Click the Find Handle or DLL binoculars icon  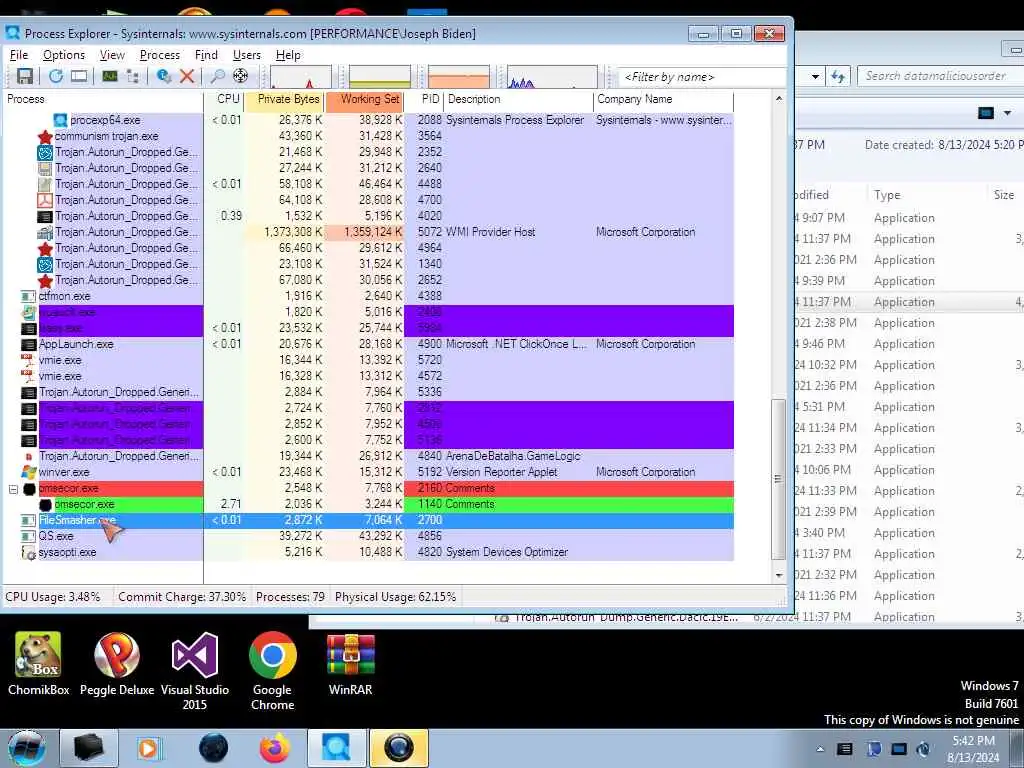(x=217, y=76)
